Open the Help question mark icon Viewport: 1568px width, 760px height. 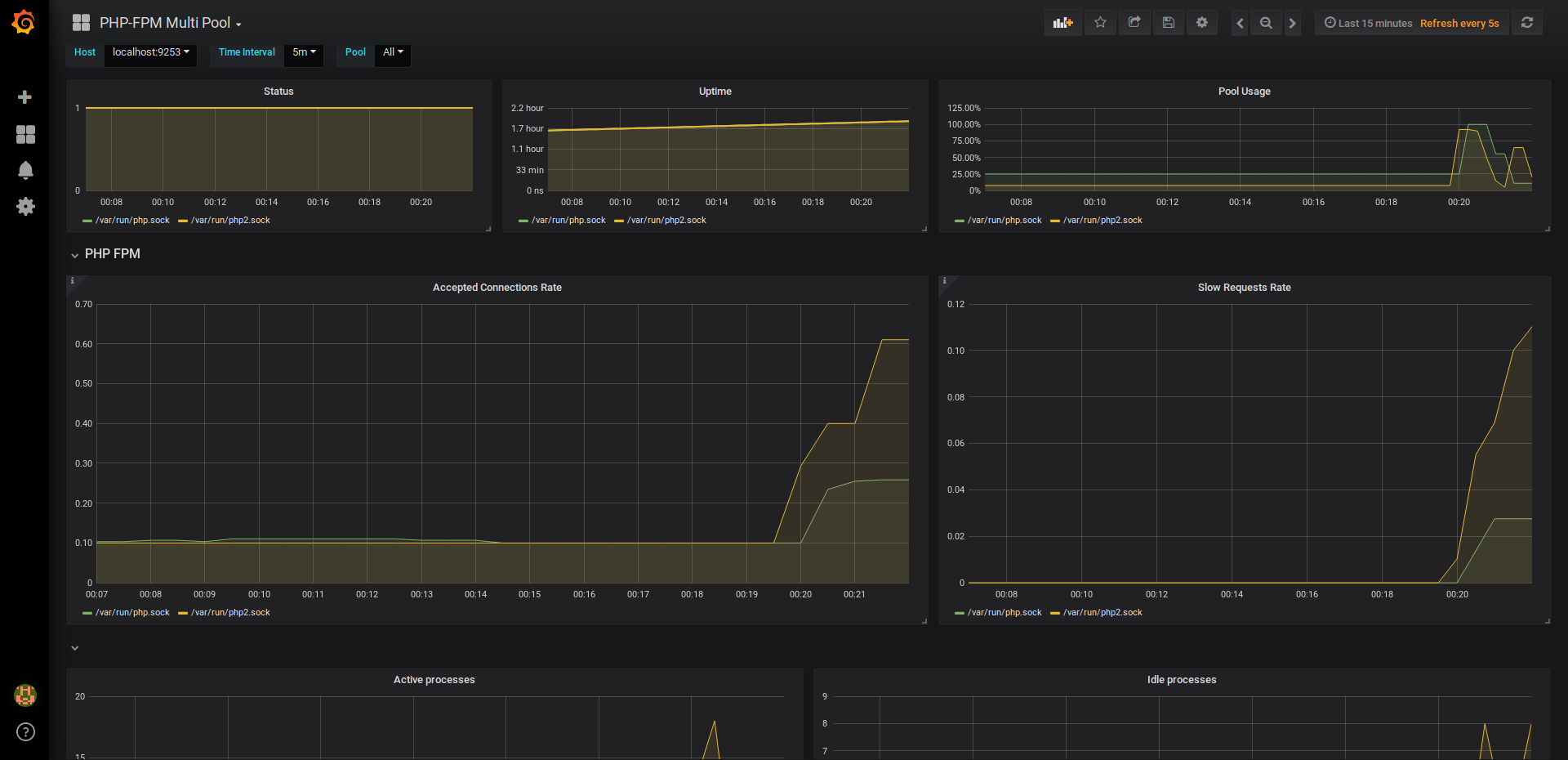[x=25, y=731]
